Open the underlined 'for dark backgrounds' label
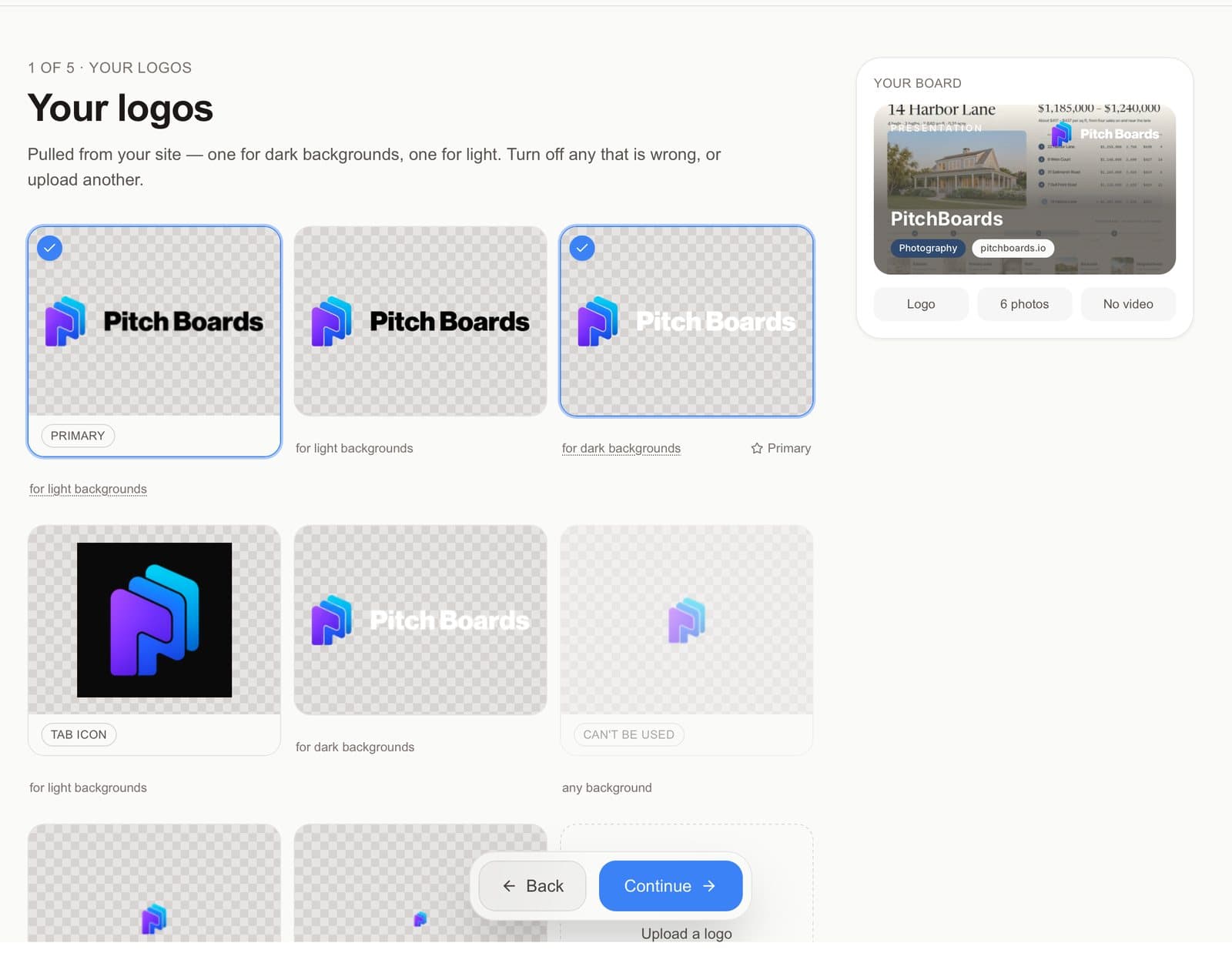The width and height of the screenshot is (1232, 963). point(621,448)
